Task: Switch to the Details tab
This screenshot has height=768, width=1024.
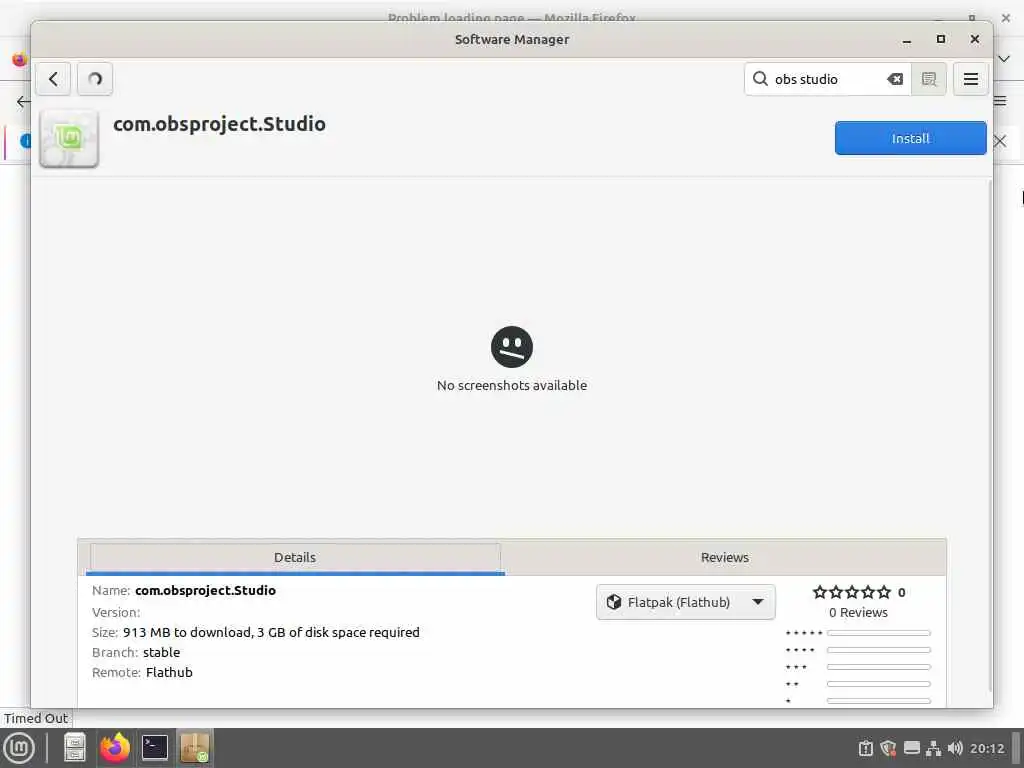Action: 295,558
